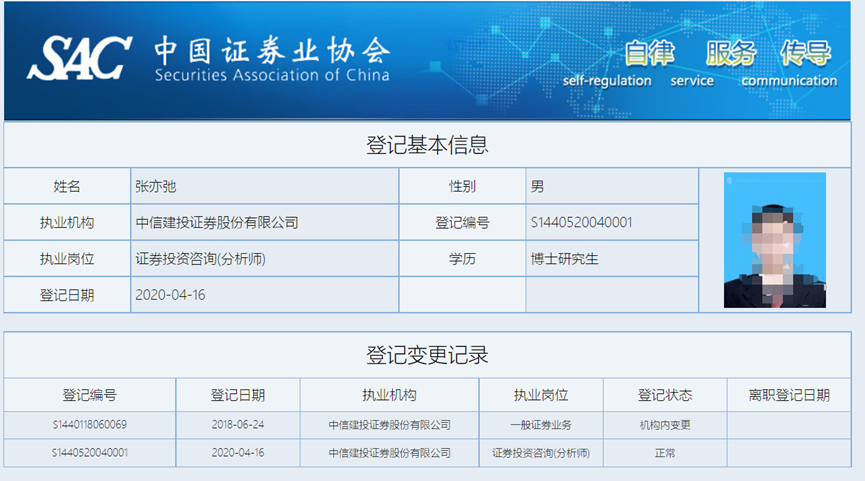Click the 'Securities Association of China' subtitle
The width and height of the screenshot is (865, 481).
point(272,75)
